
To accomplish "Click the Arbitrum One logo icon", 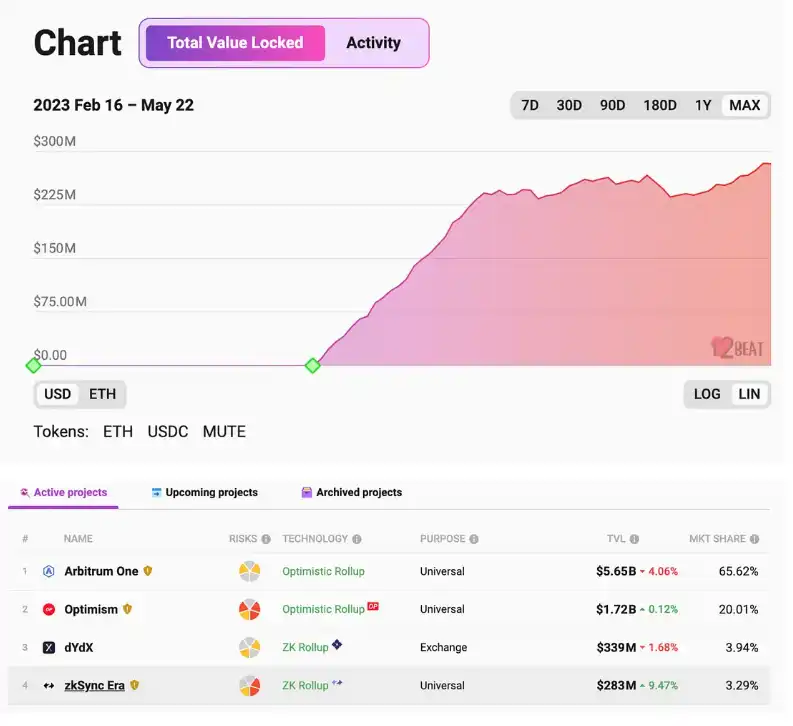I will [49, 571].
